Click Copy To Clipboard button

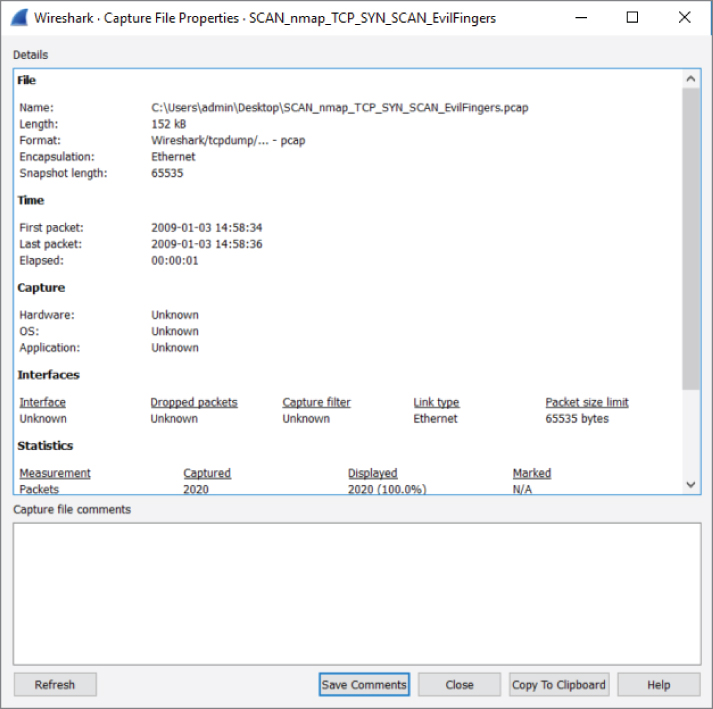click(559, 684)
